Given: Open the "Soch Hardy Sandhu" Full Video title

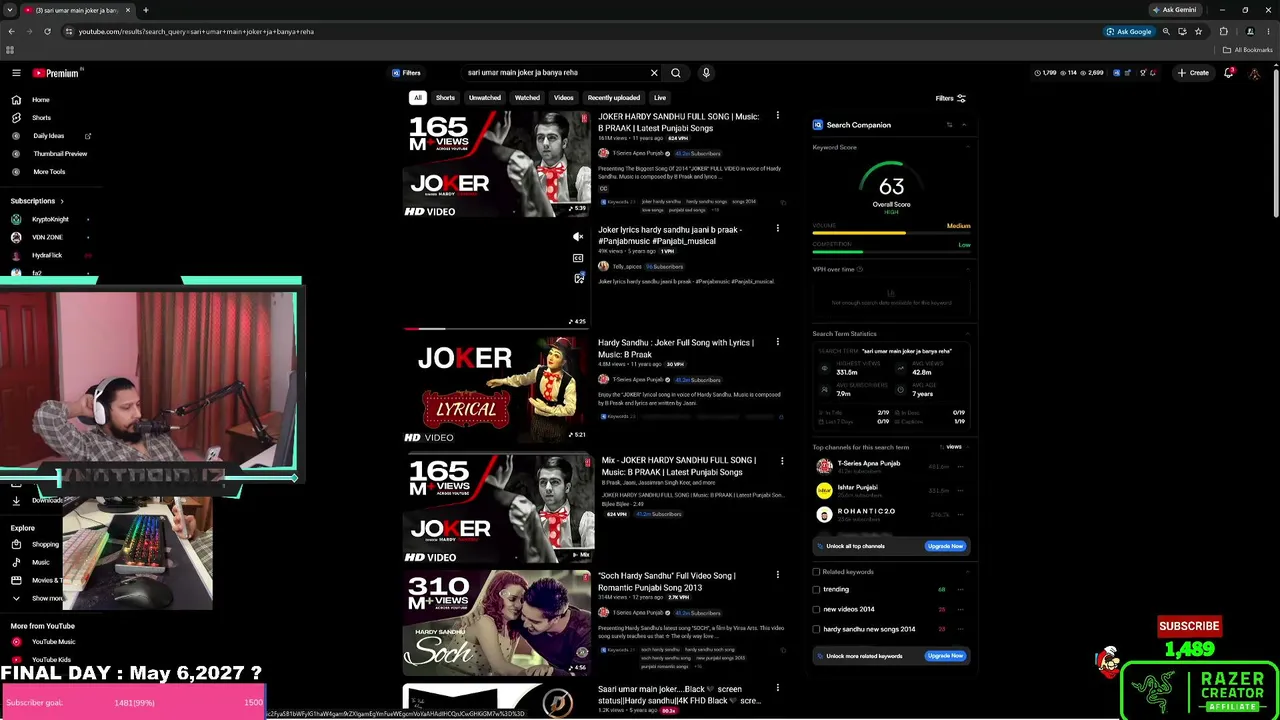Looking at the screenshot, I should pos(667,581).
